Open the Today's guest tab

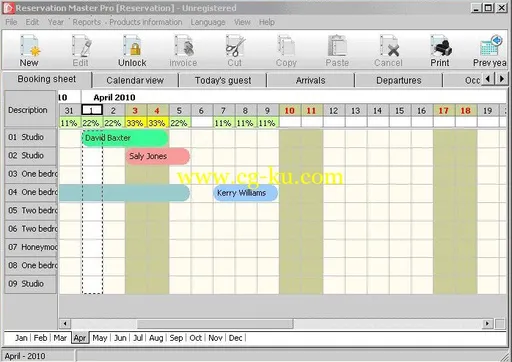223,80
